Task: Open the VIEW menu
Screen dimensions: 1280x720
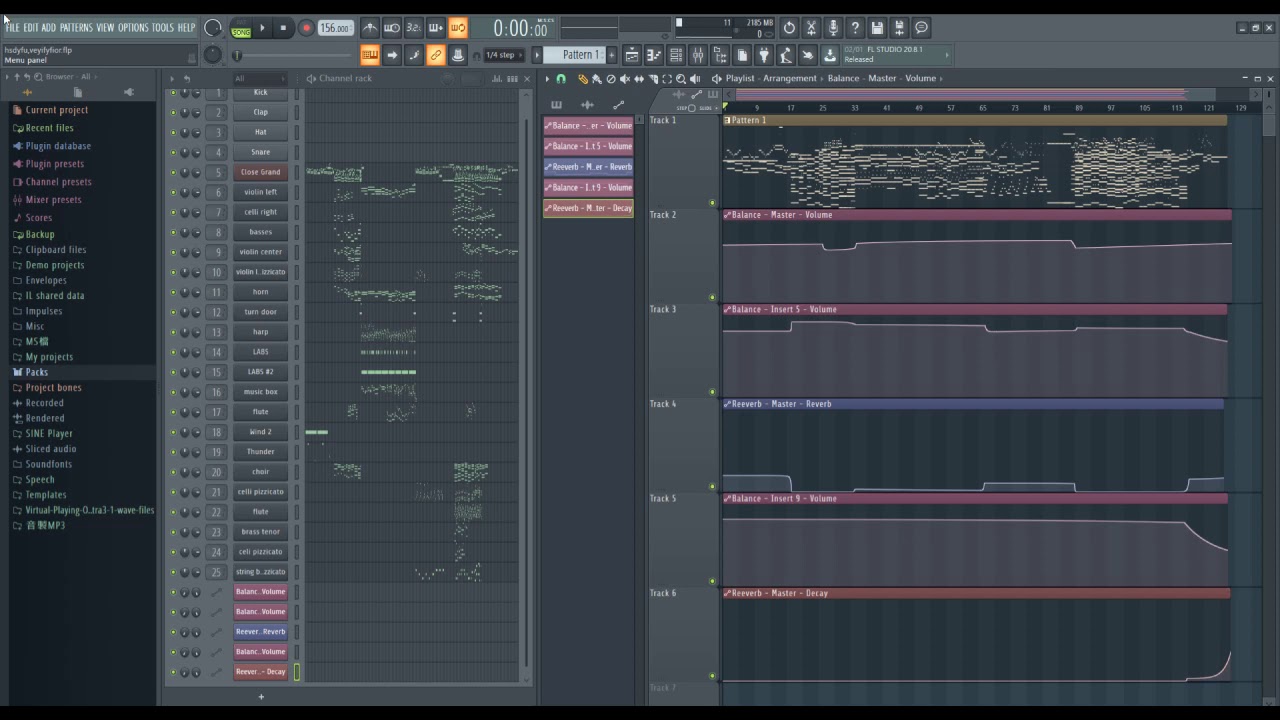Action: tap(105, 27)
